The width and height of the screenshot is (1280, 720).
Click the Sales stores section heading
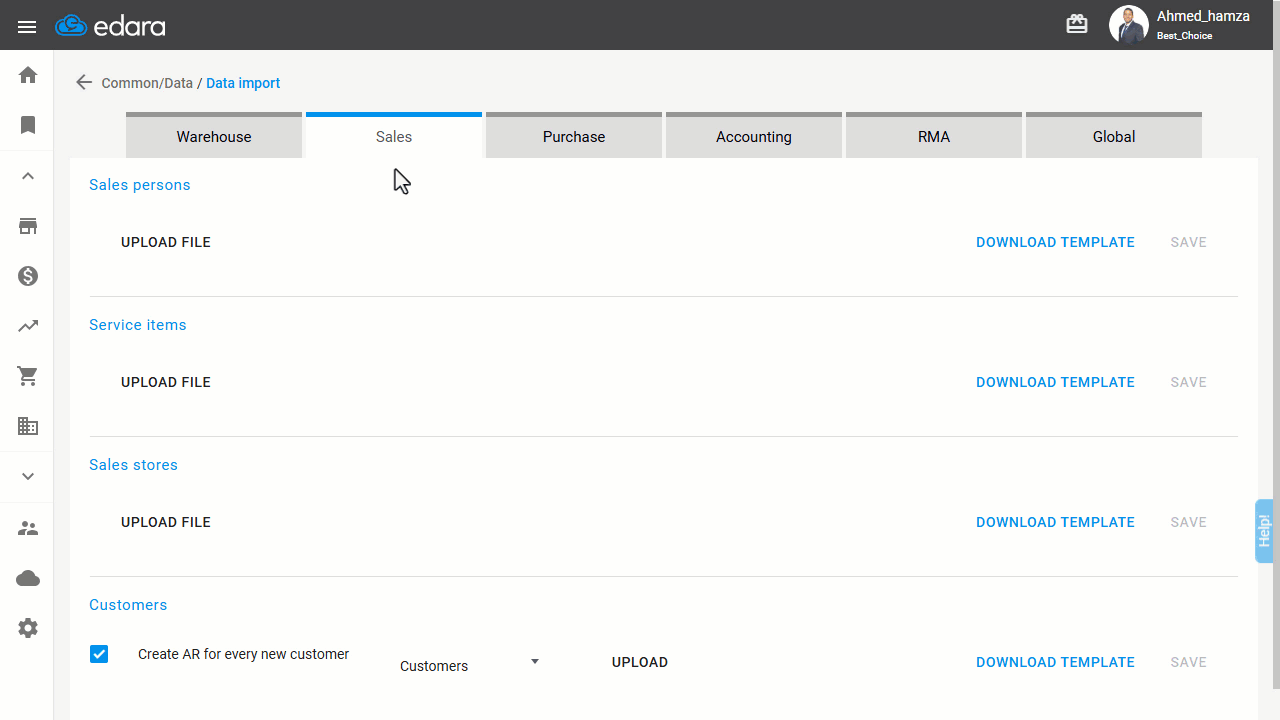pyautogui.click(x=133, y=465)
